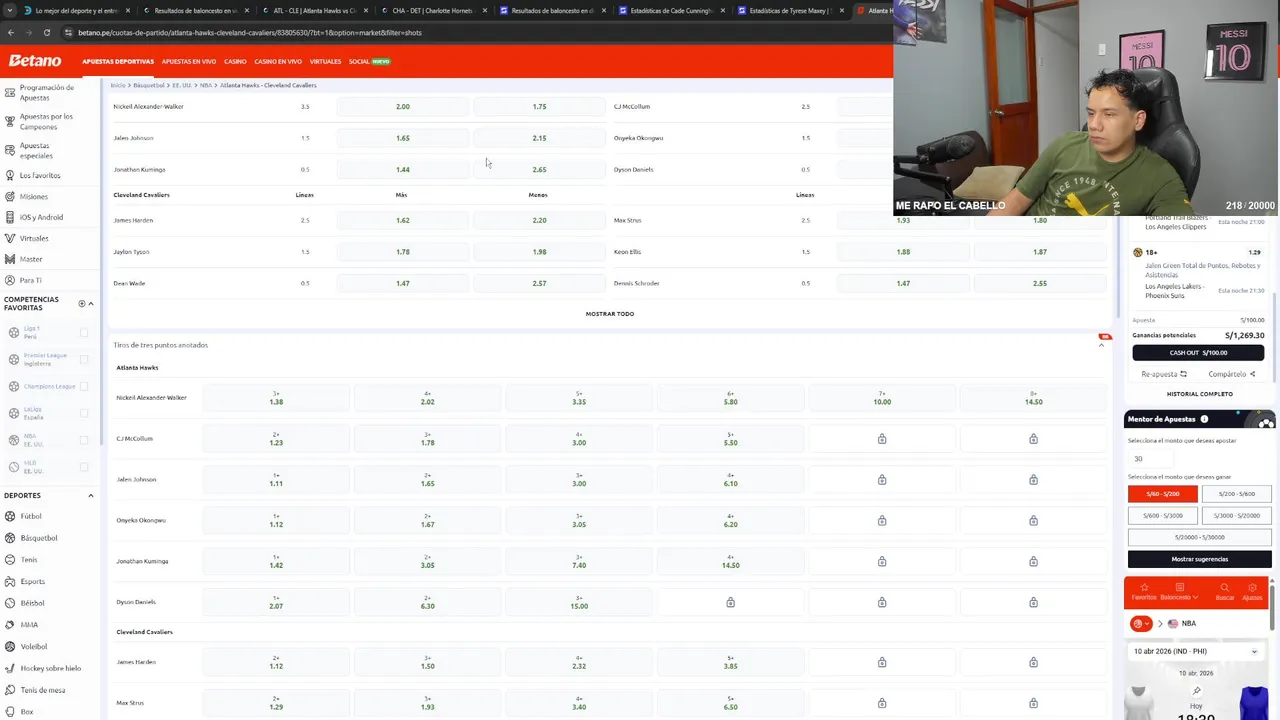
Task: Click Mostrar sugerencias button
Action: click(x=1200, y=559)
